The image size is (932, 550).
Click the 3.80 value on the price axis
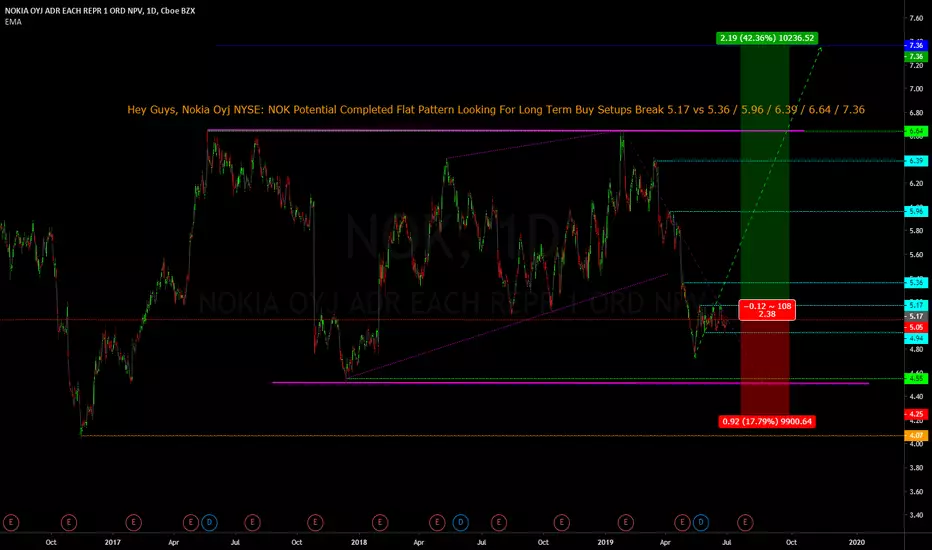tap(916, 468)
